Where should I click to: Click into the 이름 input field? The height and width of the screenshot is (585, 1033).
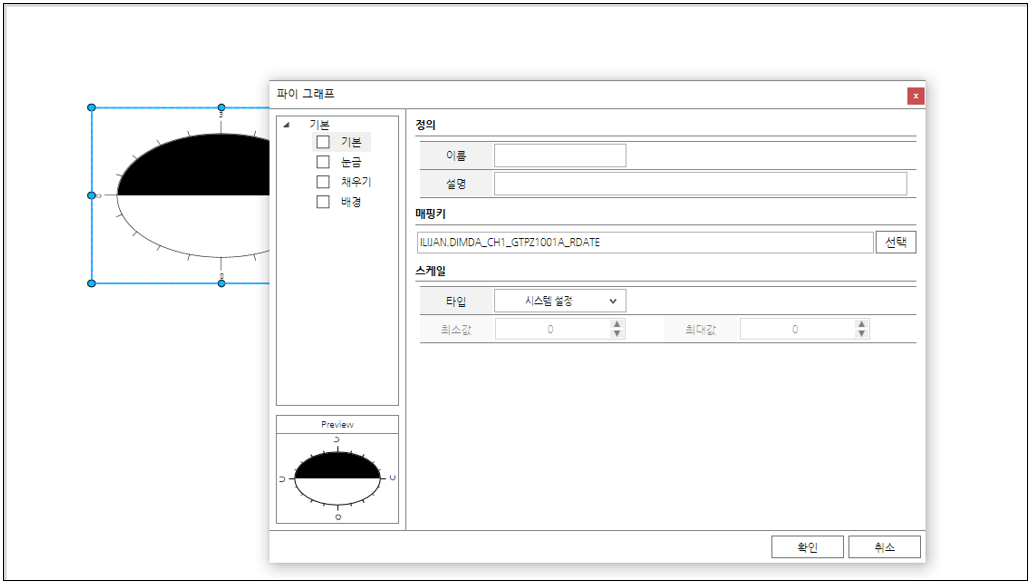(560, 155)
